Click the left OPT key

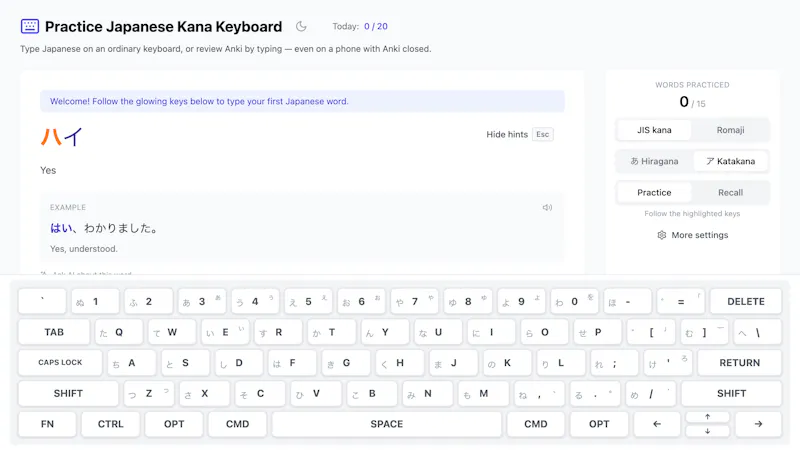174,423
